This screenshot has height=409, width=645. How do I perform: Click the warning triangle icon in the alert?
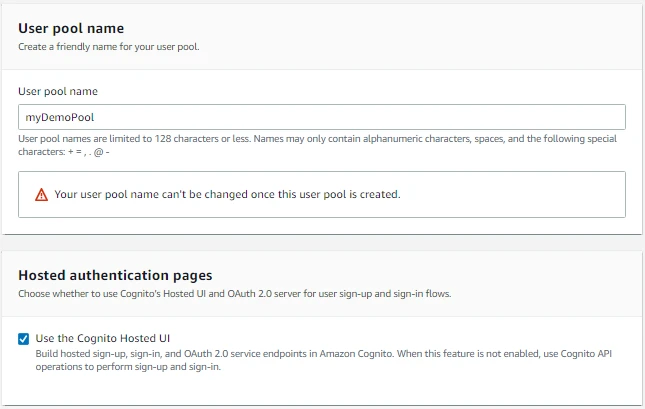[x=41, y=195]
